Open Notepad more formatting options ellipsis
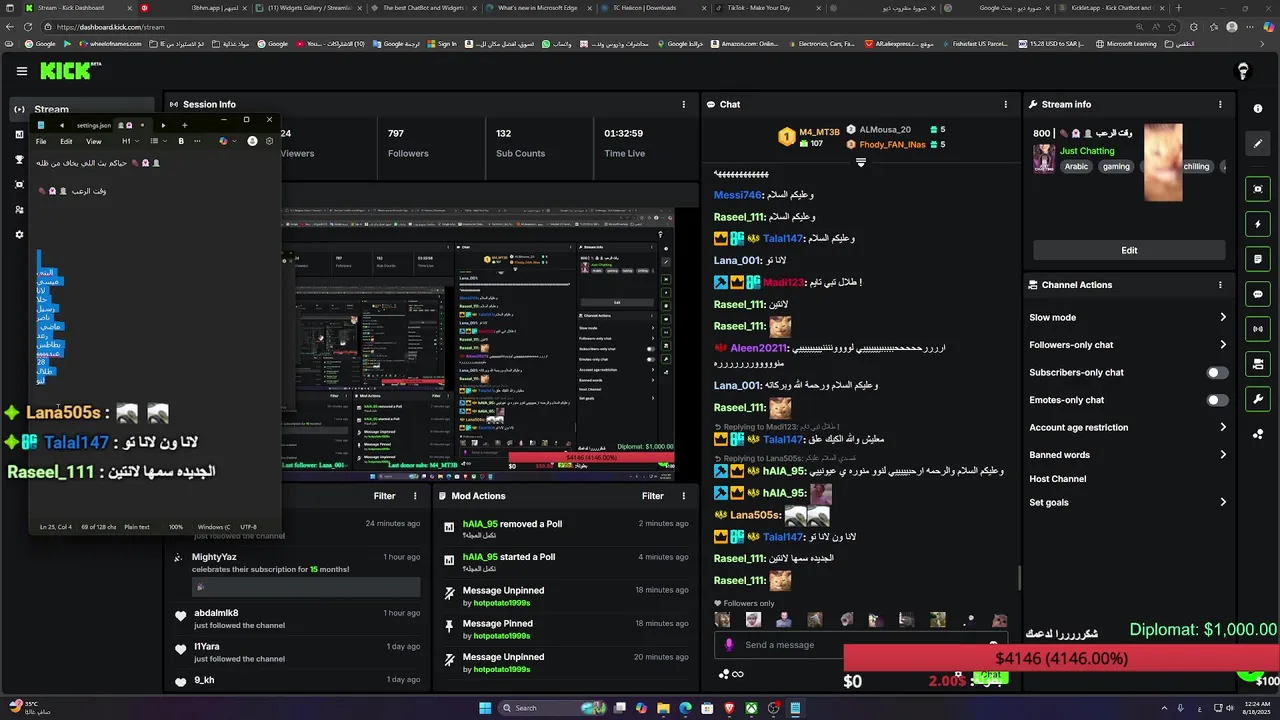 point(197,141)
